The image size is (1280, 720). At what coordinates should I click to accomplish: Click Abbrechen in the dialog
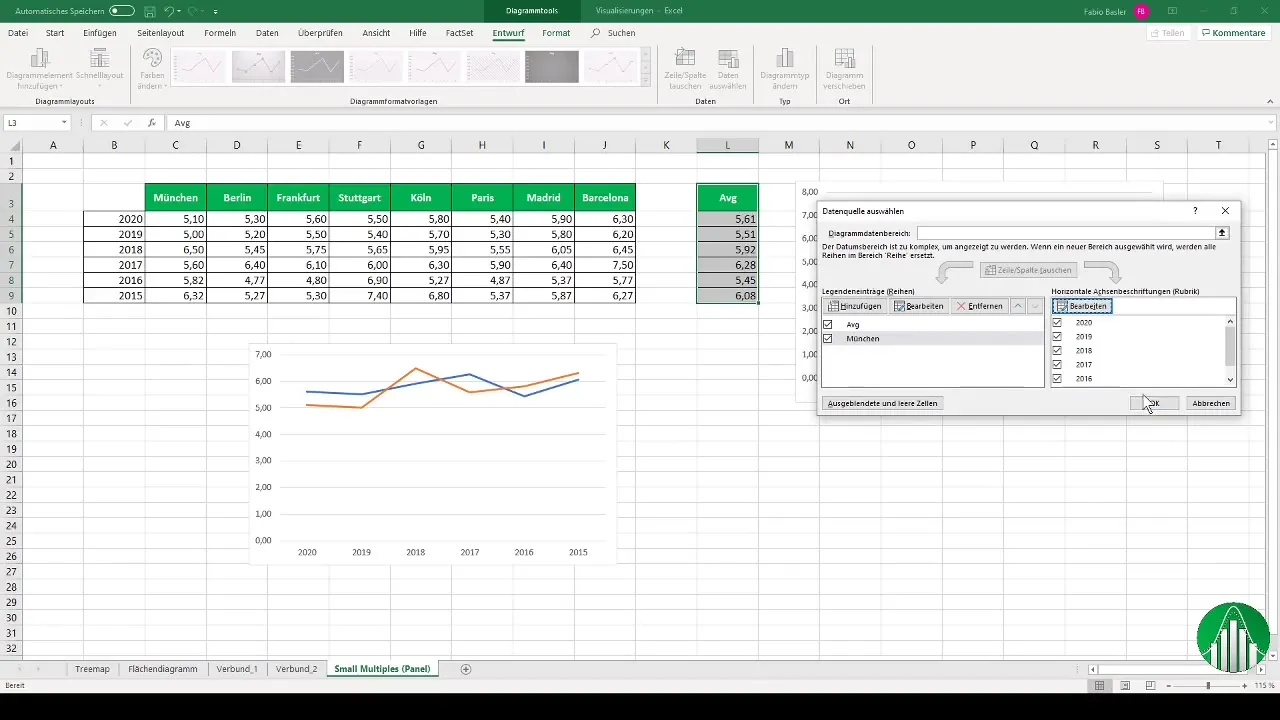[x=1211, y=403]
